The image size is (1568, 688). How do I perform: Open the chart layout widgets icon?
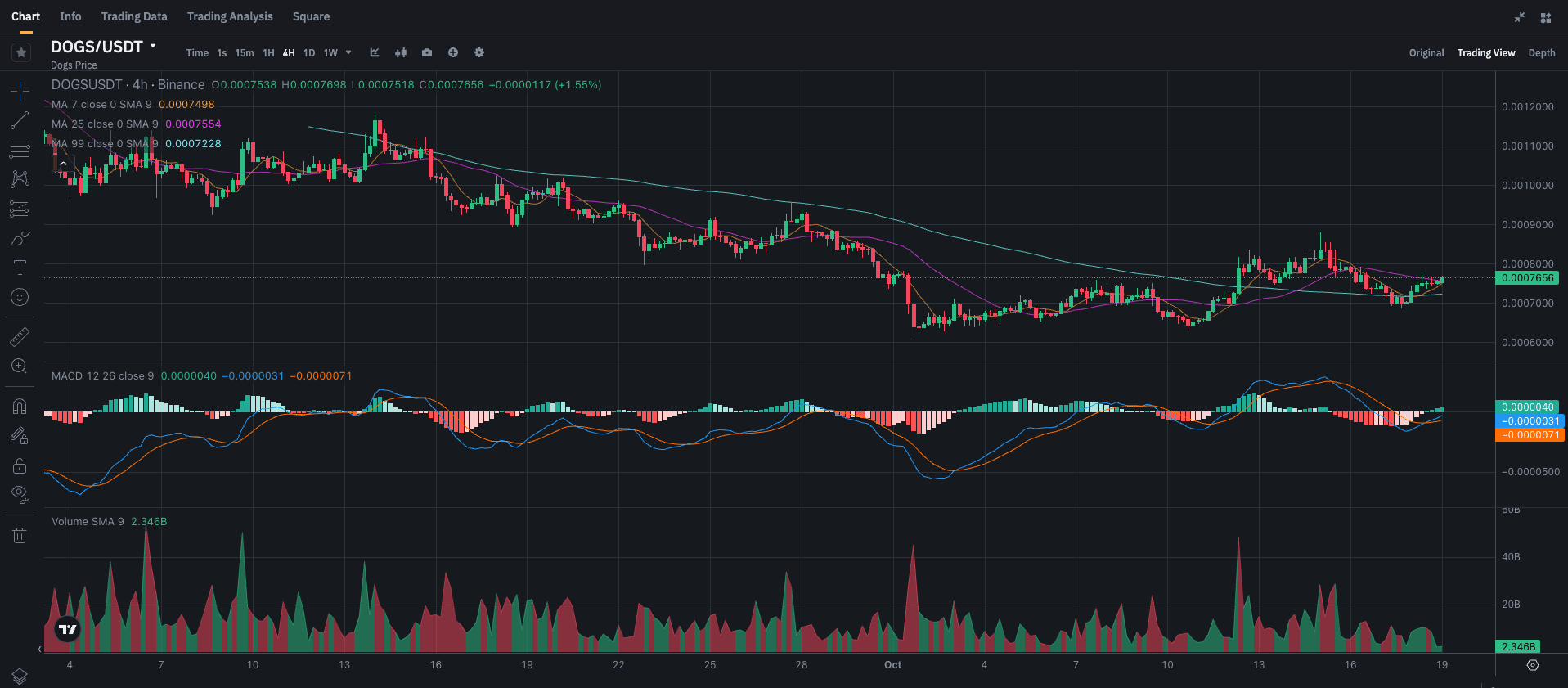[x=1546, y=17]
